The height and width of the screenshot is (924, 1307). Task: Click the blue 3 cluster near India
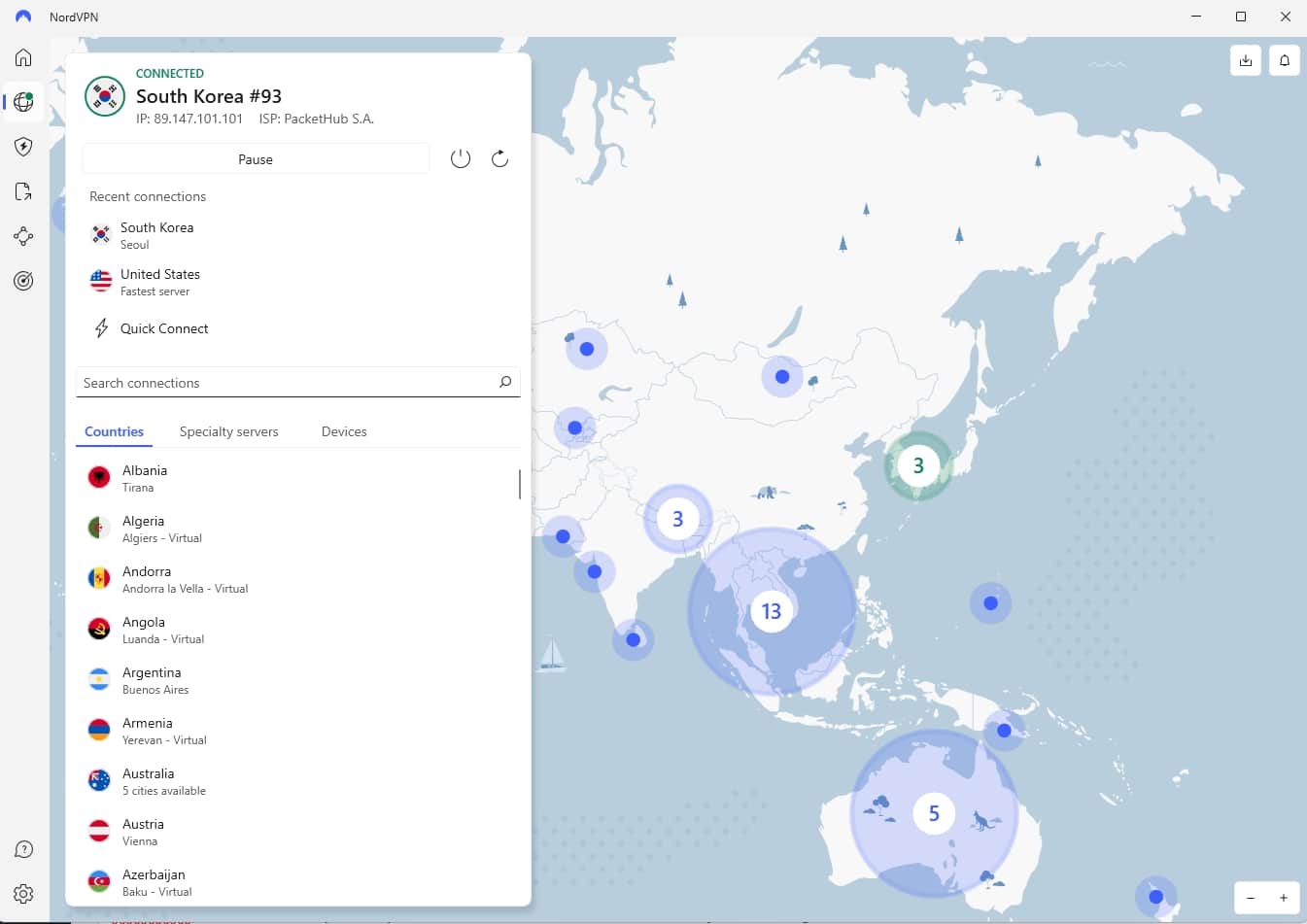tap(677, 519)
